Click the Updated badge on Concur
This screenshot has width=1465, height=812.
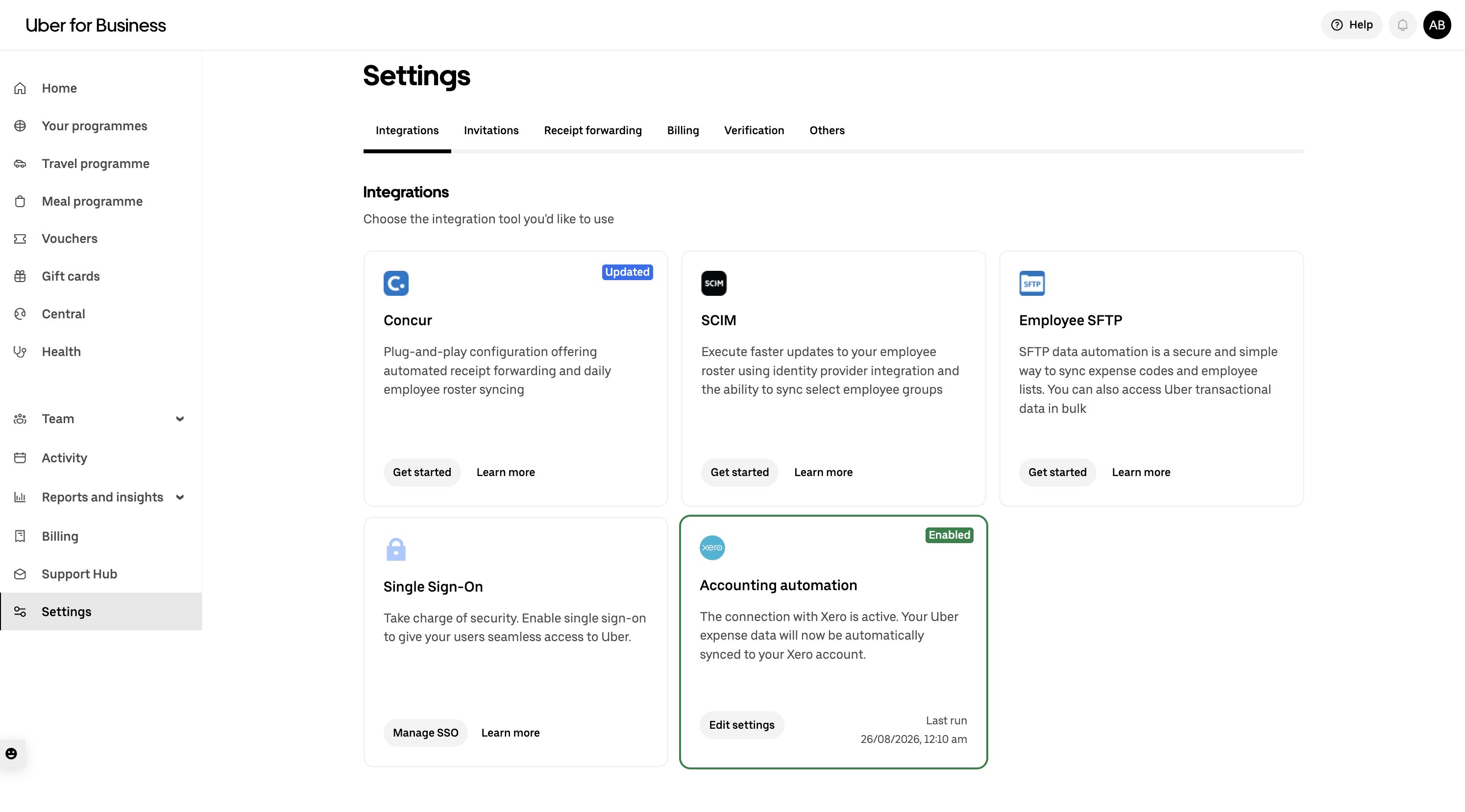[627, 272]
